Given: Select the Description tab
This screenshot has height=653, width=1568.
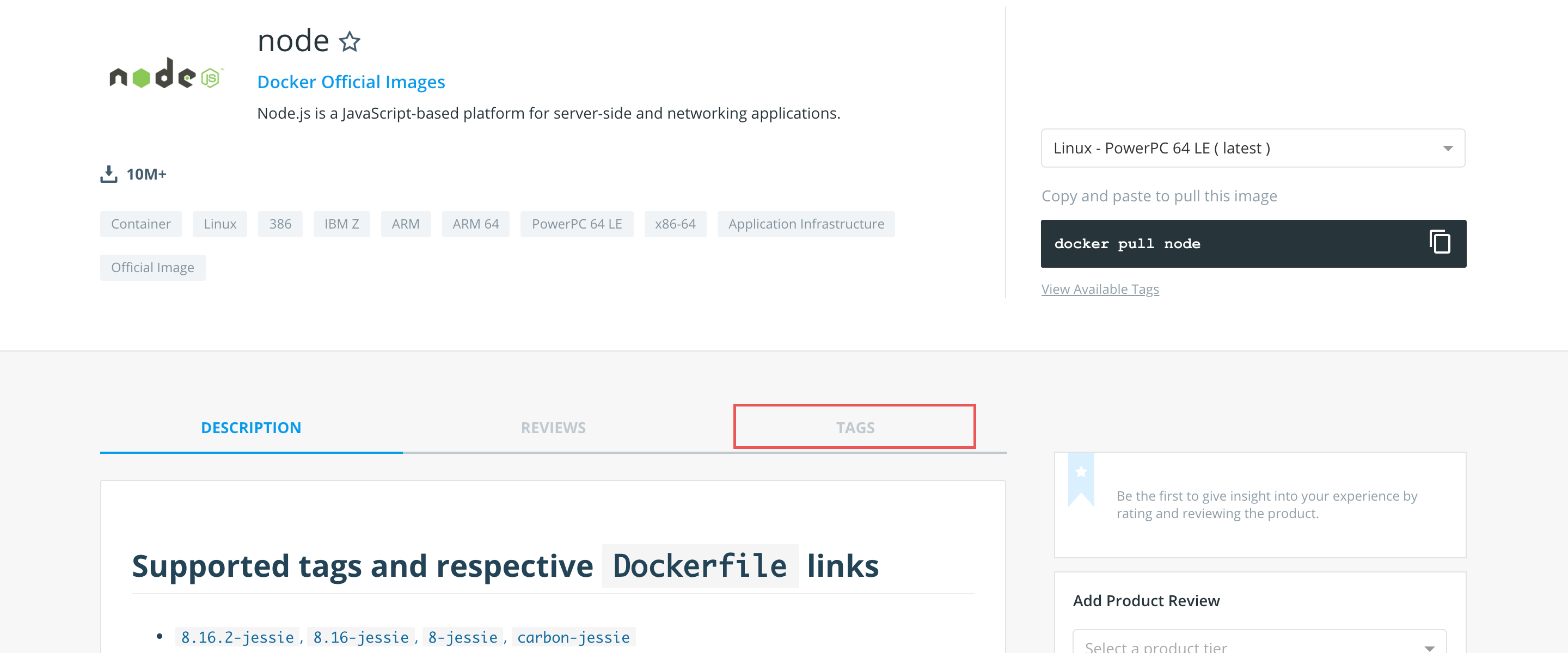Looking at the screenshot, I should (x=251, y=427).
